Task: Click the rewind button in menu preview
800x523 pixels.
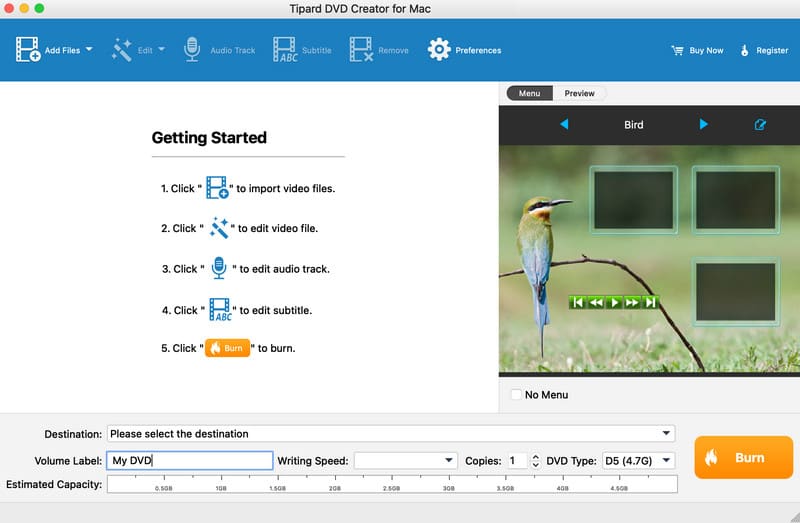Action: (x=596, y=303)
